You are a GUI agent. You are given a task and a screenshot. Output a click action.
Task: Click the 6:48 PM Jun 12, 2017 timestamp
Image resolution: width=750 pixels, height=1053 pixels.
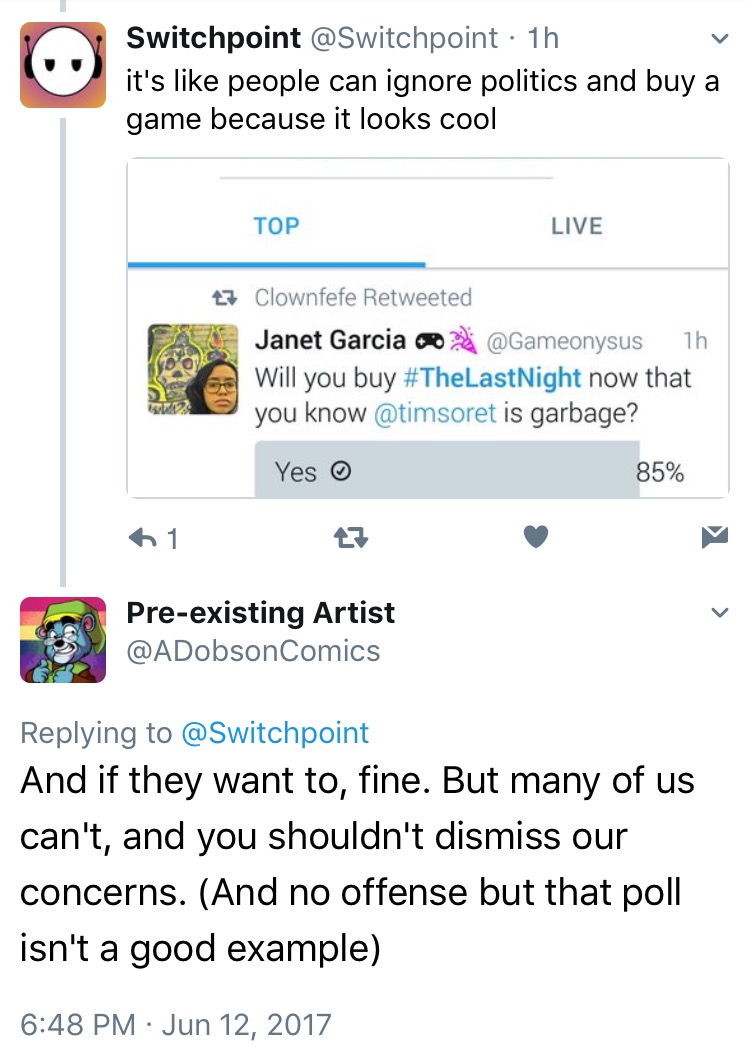click(x=176, y=1025)
